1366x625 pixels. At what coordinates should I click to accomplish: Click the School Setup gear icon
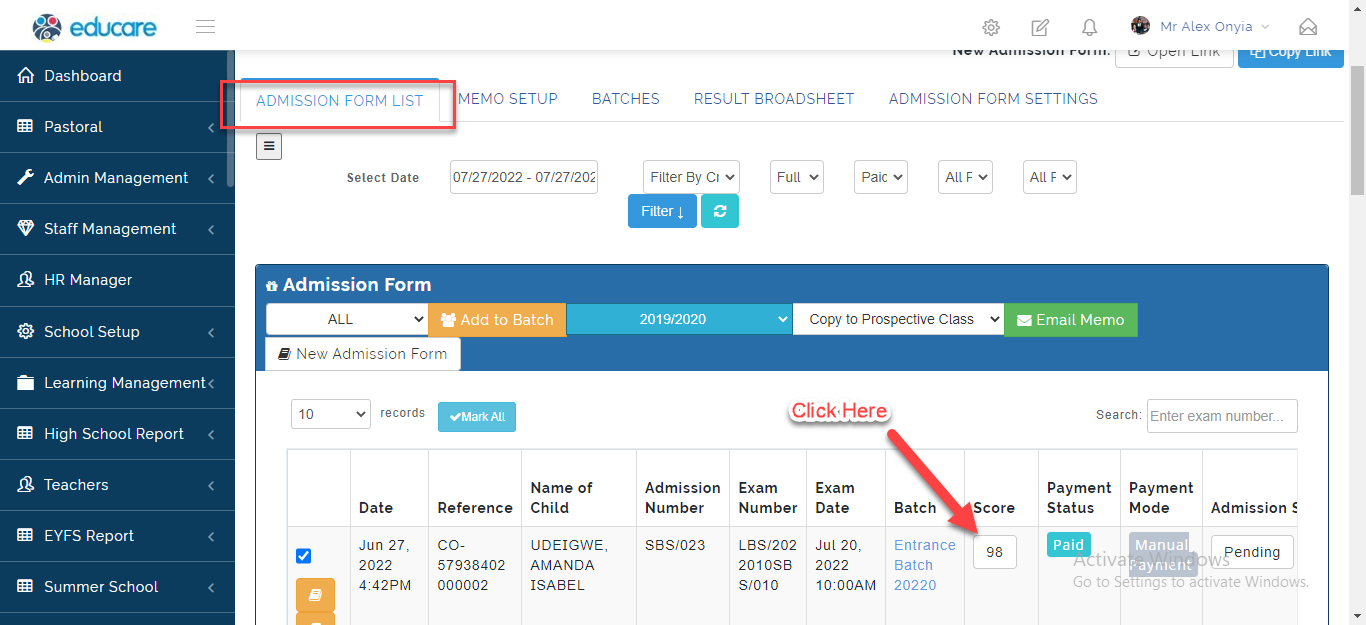[x=26, y=332]
